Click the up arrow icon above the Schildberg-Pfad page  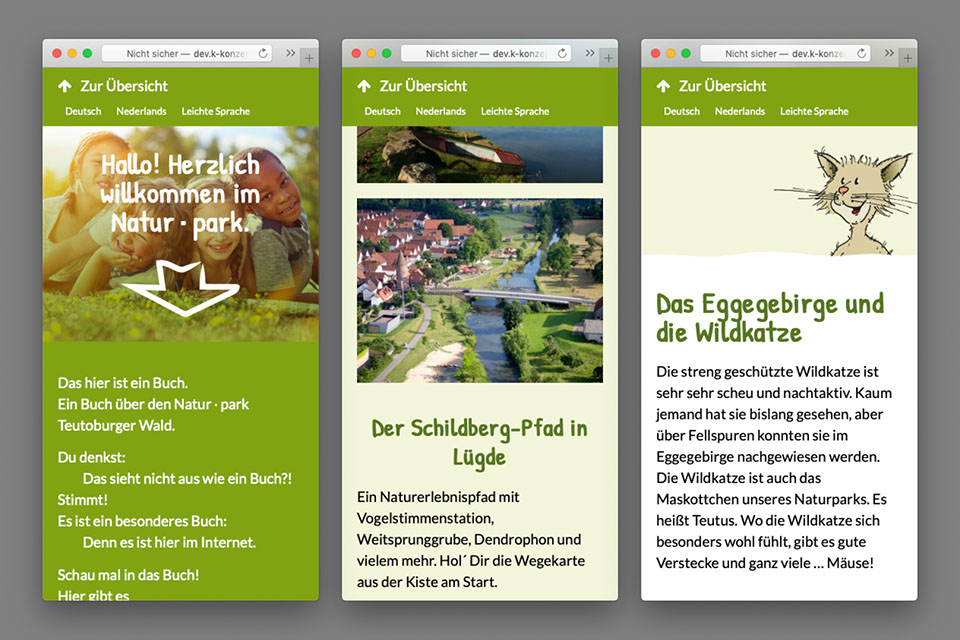pos(364,86)
